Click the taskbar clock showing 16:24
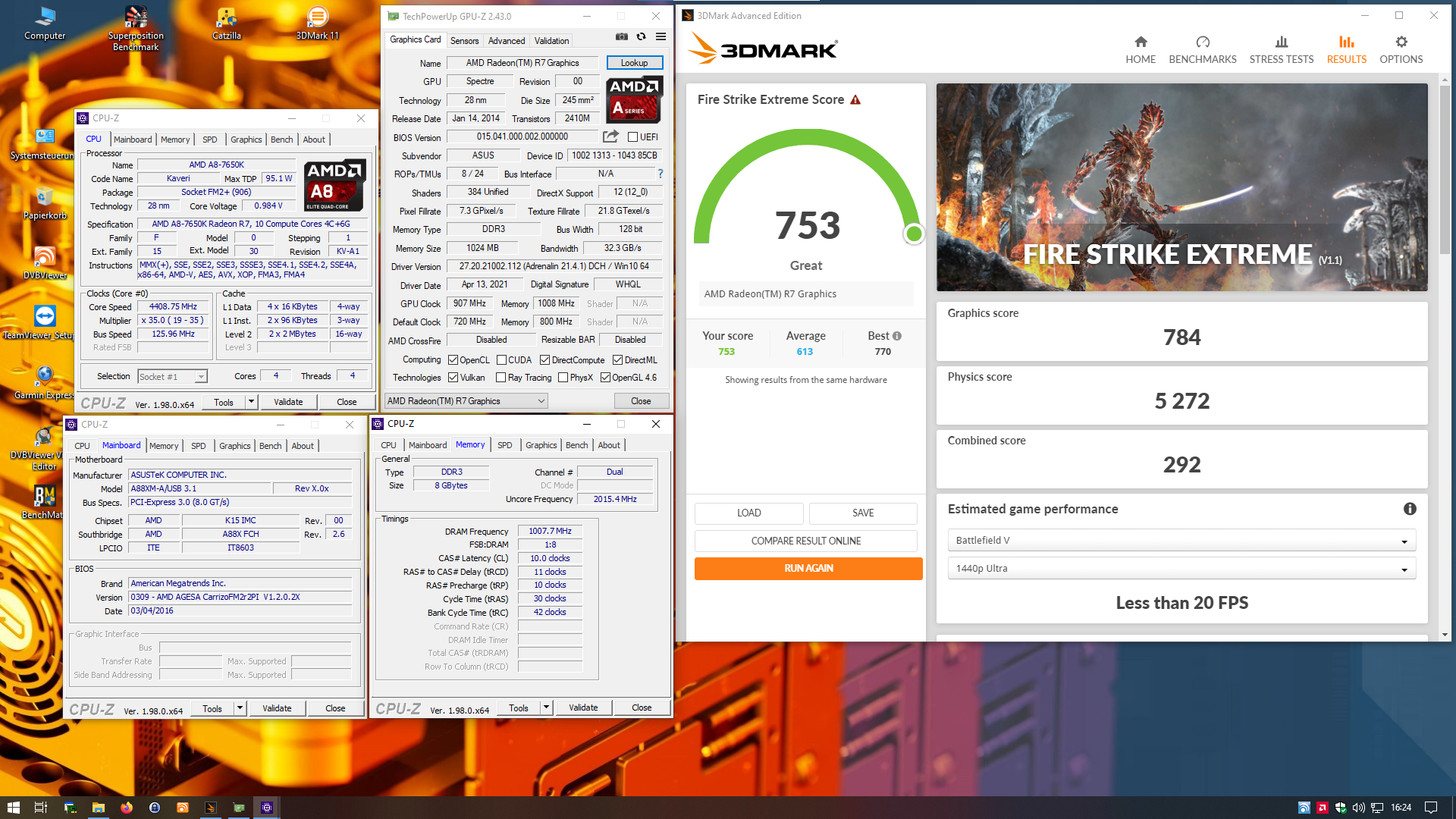1456x819 pixels. pos(1401,808)
